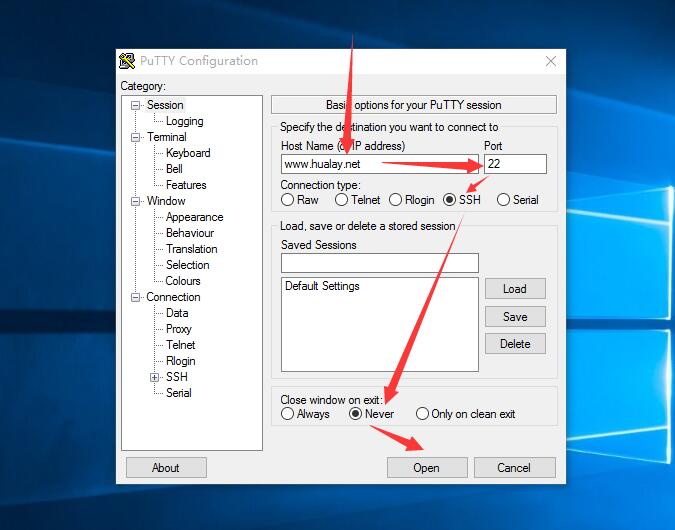Open the Terminal category
675x530 pixels.
[x=167, y=137]
